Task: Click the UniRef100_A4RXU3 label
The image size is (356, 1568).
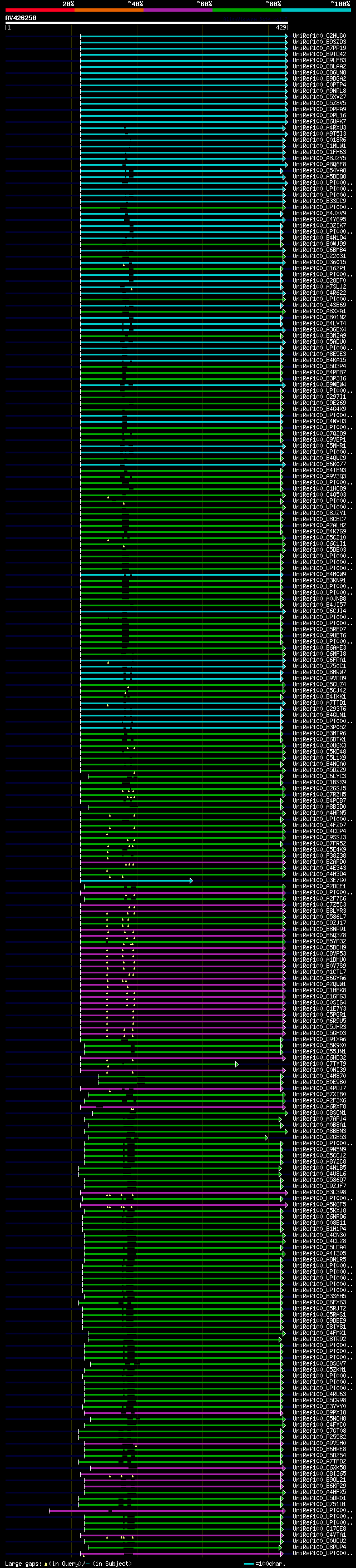Action: point(319,128)
